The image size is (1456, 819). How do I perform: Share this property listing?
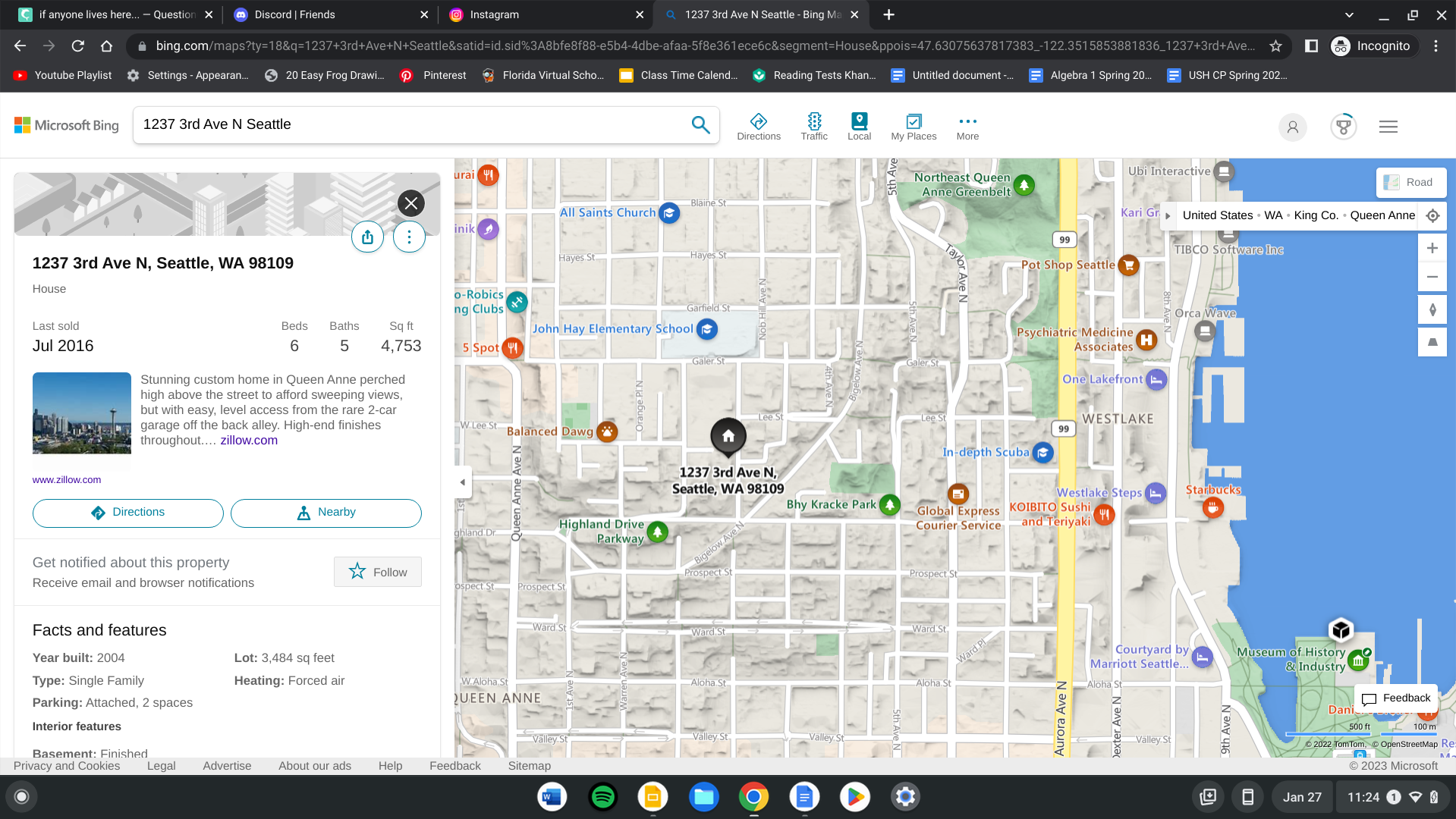tap(367, 237)
